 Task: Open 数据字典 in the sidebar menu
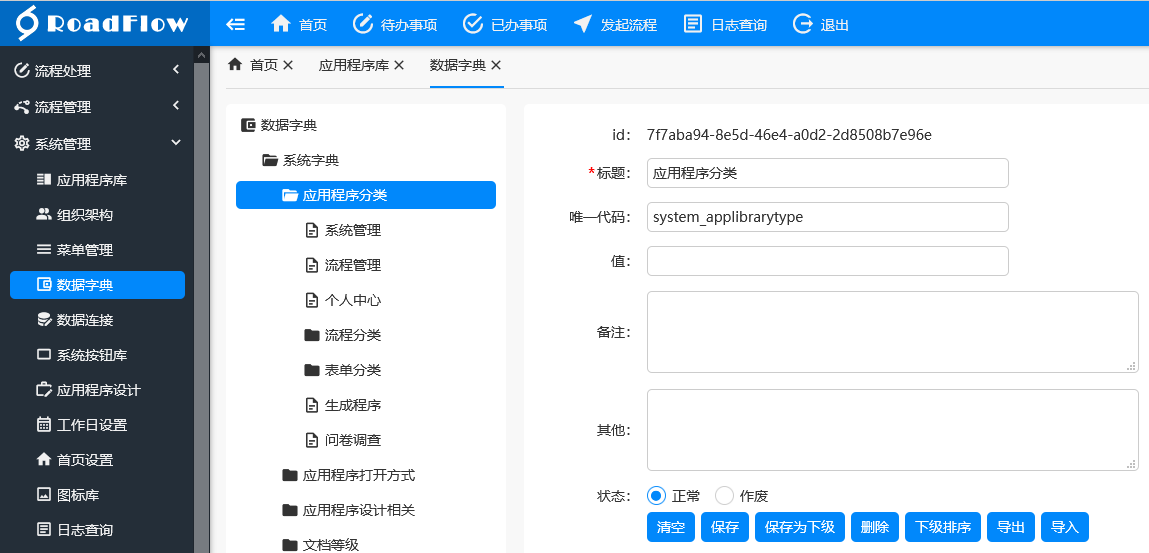(97, 285)
